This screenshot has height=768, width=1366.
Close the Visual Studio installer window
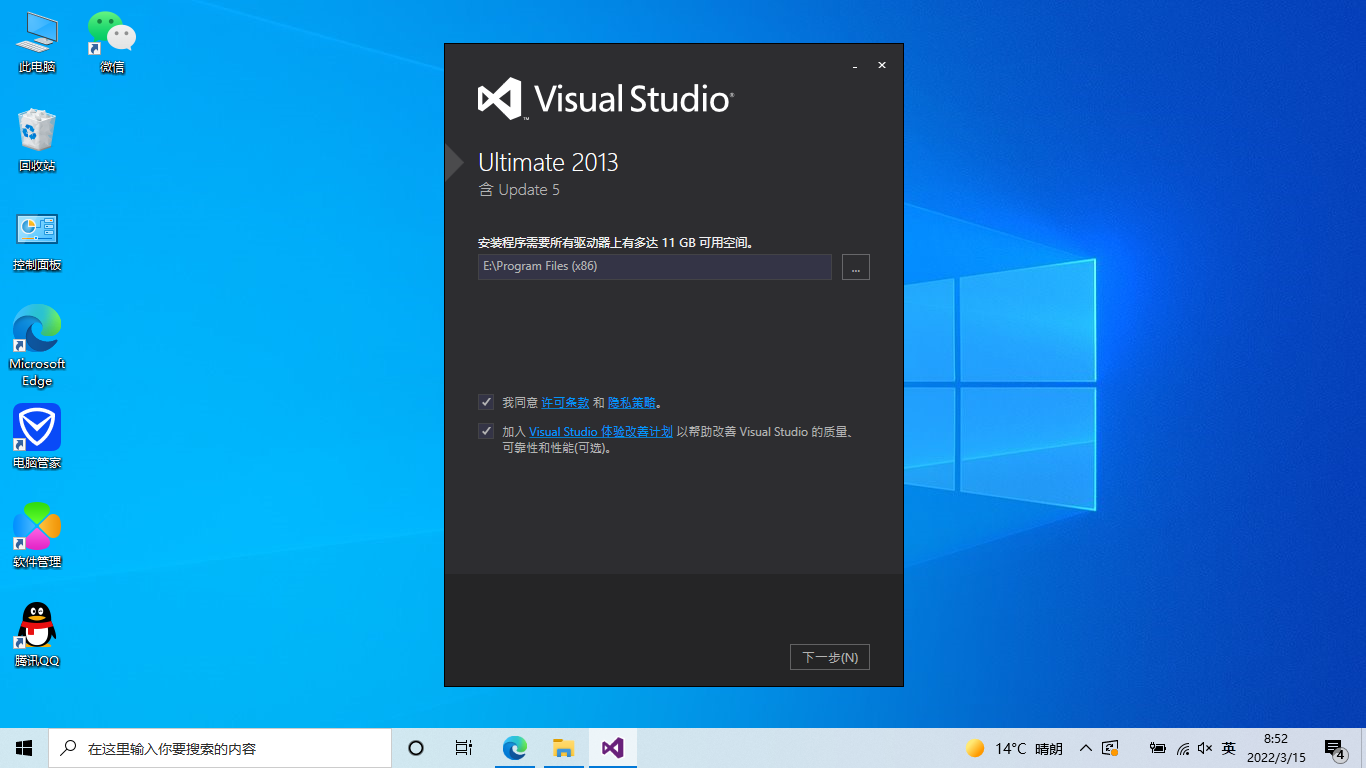pos(882,65)
